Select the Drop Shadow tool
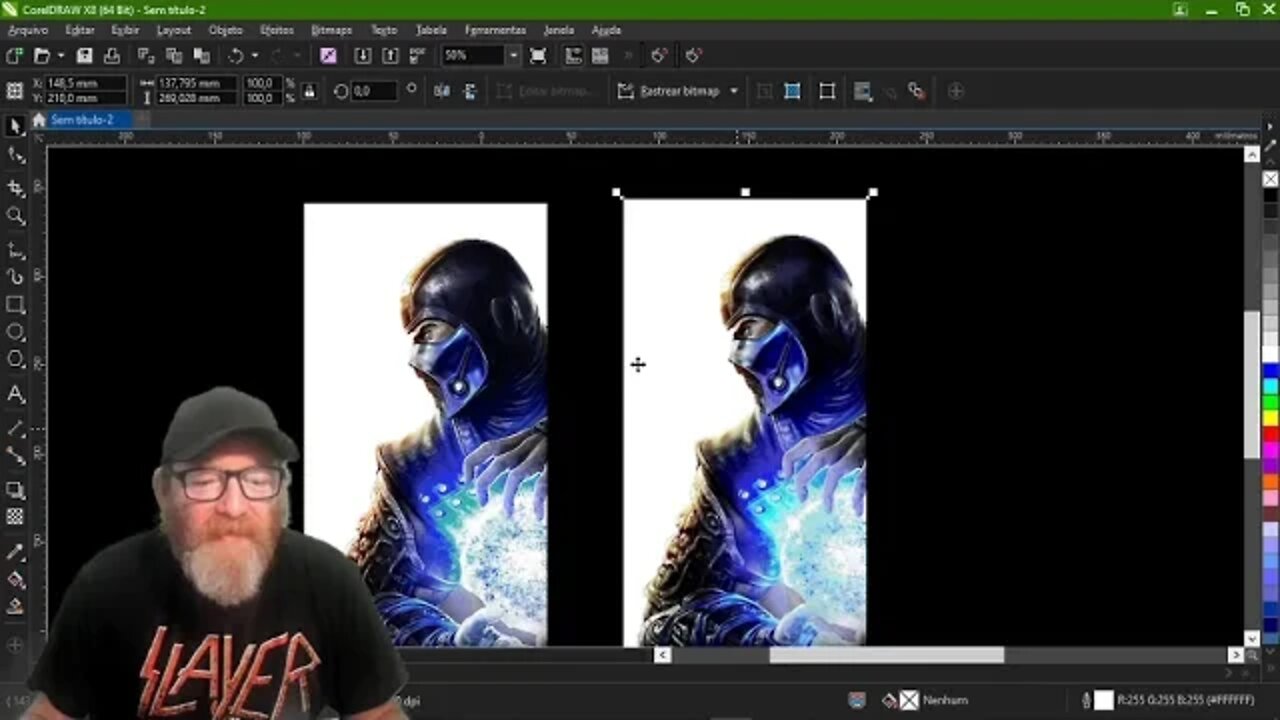 click(15, 490)
